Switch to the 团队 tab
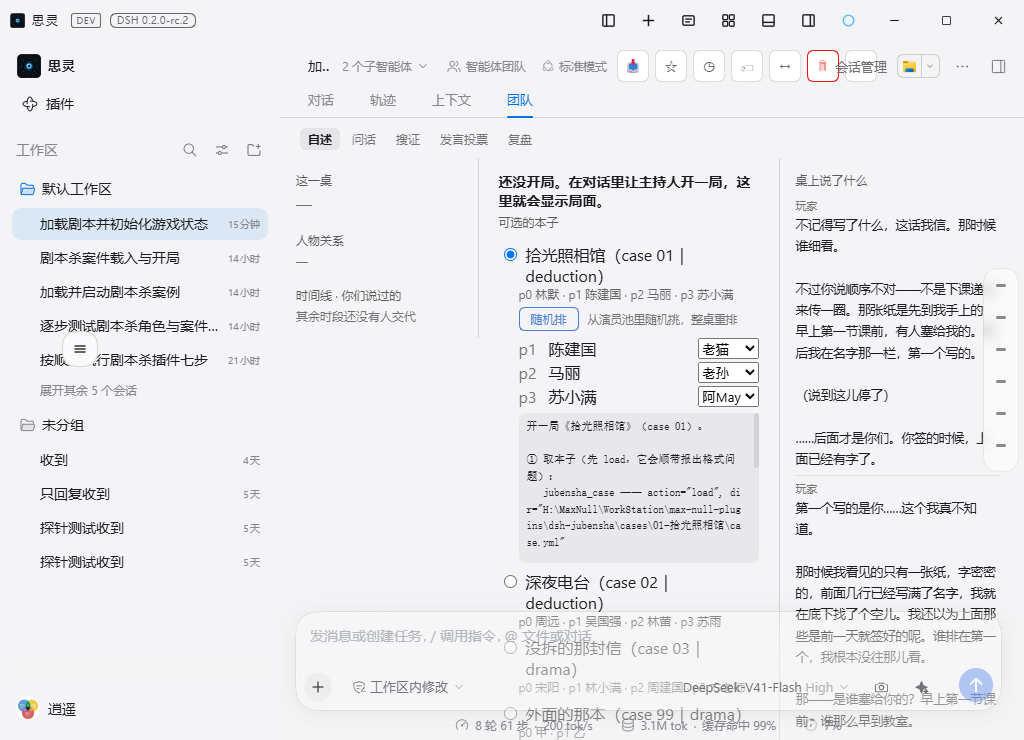 [520, 100]
